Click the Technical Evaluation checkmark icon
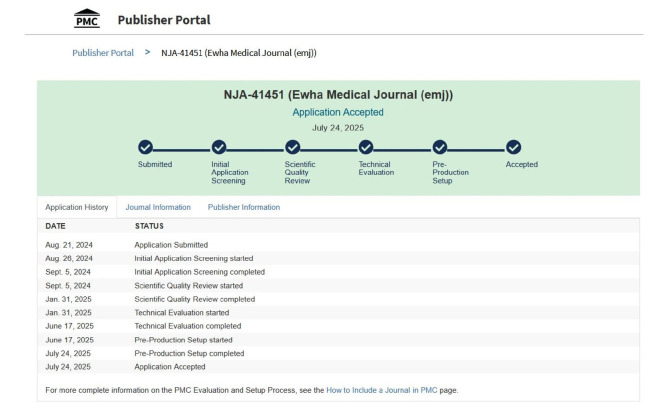Image resolution: width=652 pixels, height=409 pixels. 366,147
